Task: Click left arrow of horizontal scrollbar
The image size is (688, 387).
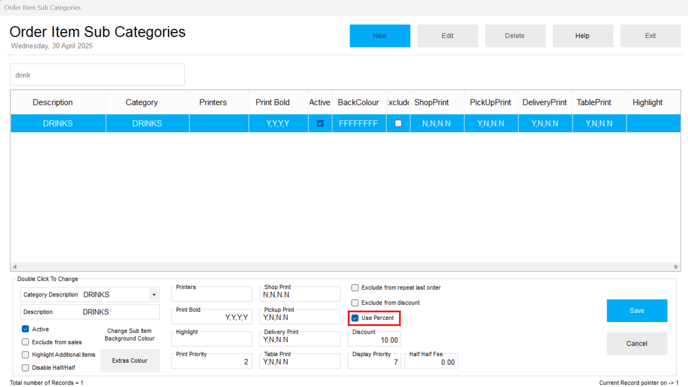Action: point(14,267)
